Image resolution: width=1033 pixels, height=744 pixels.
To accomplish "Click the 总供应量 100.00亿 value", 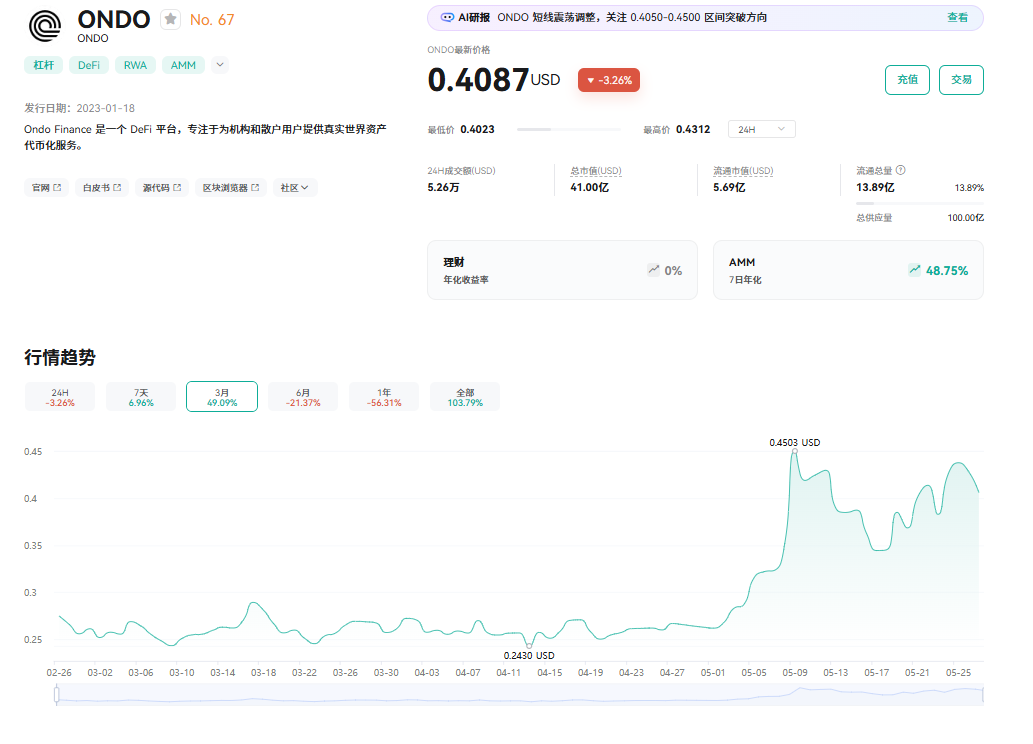I will tap(966, 217).
